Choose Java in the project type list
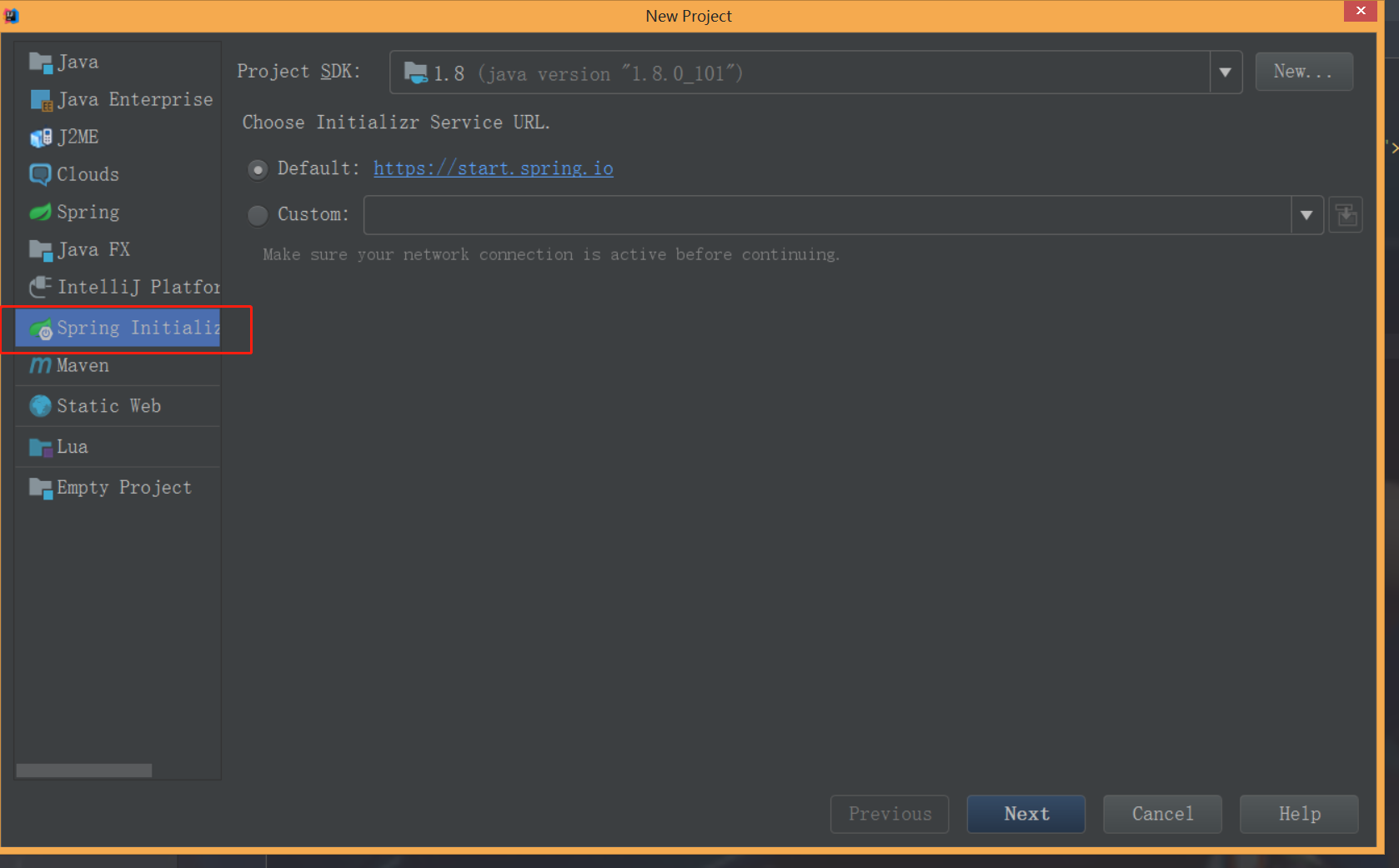 point(118,63)
